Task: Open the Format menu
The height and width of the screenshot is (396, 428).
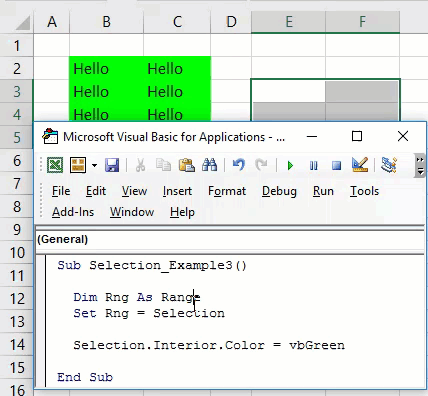Action: 227,191
